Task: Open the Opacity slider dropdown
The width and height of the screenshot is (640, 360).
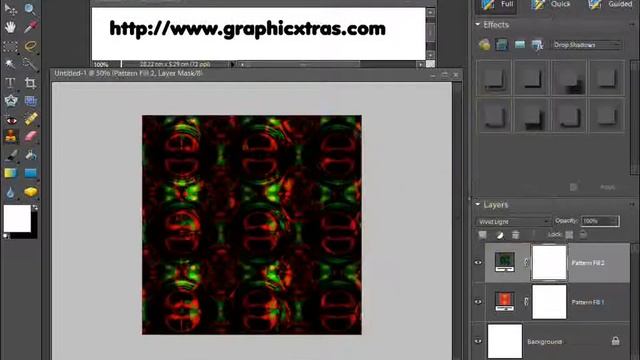Action: (614, 221)
